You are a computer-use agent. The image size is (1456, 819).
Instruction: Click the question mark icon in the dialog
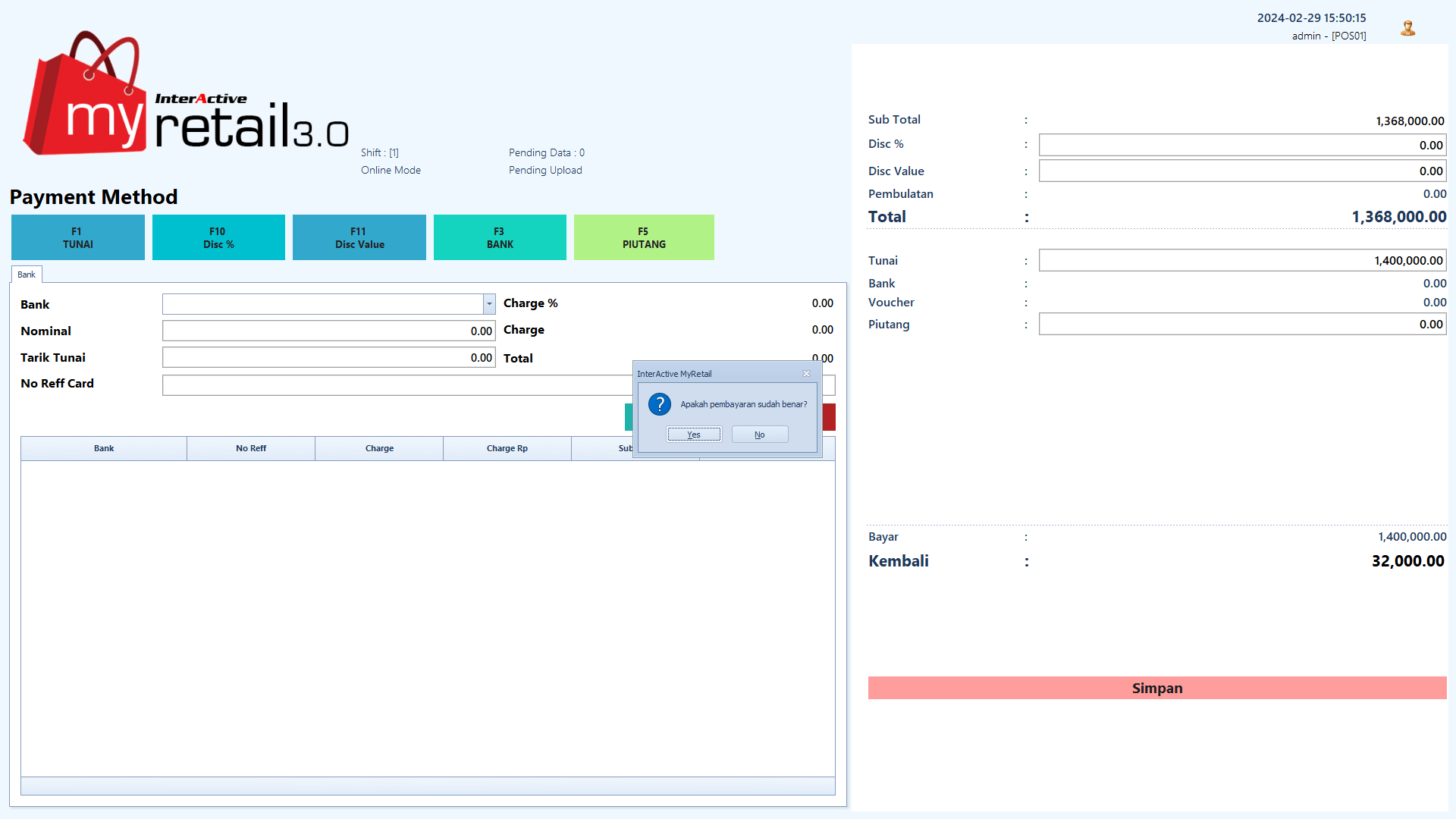tap(659, 404)
